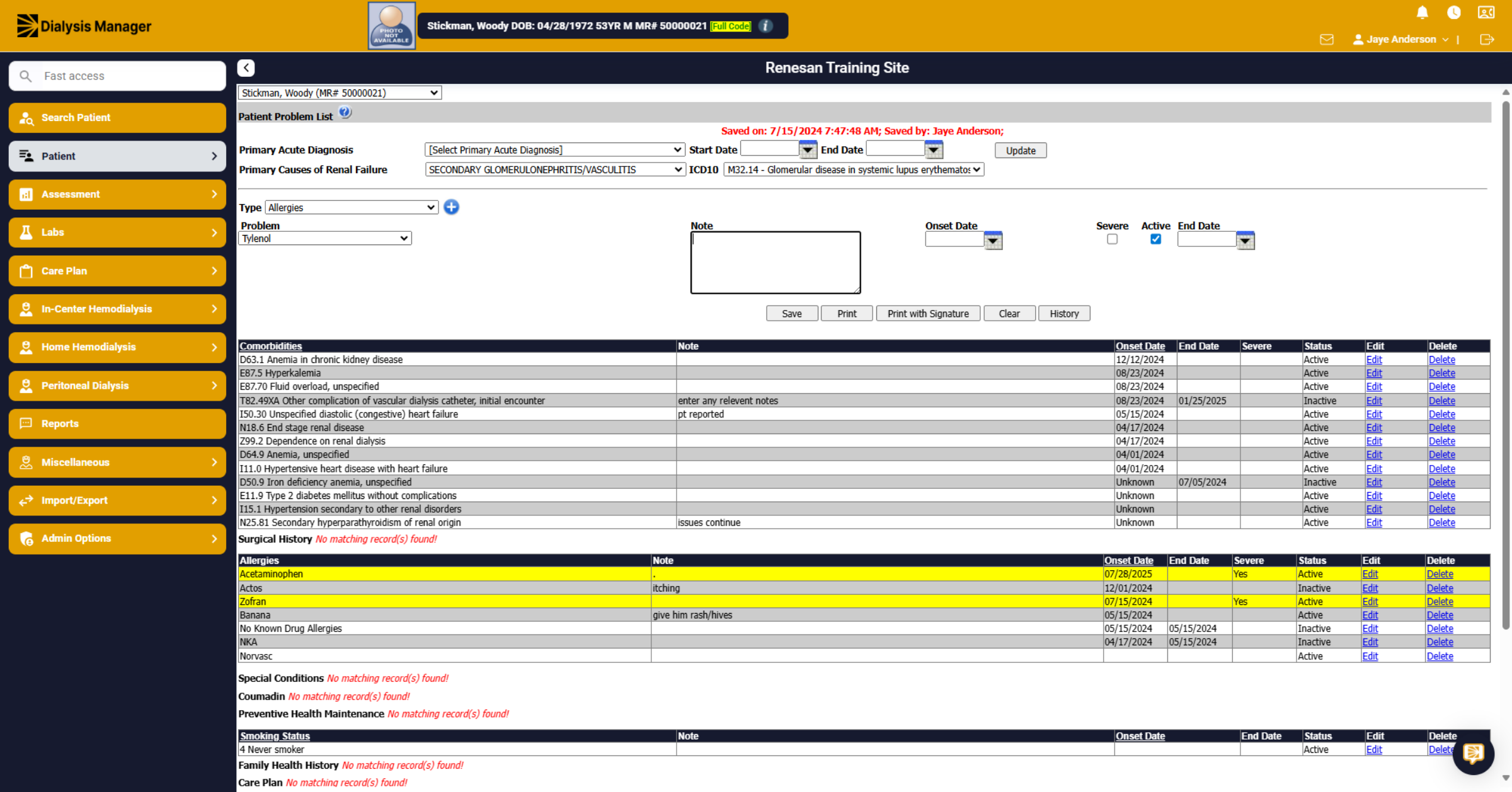Viewport: 1512px width, 792px height.
Task: Delete the E87.5 Hyperkalemia comorbidity
Action: (x=1441, y=373)
